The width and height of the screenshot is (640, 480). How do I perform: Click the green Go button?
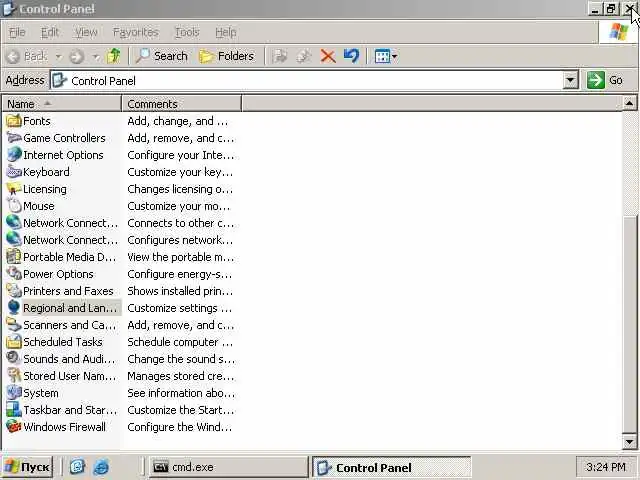[x=605, y=80]
